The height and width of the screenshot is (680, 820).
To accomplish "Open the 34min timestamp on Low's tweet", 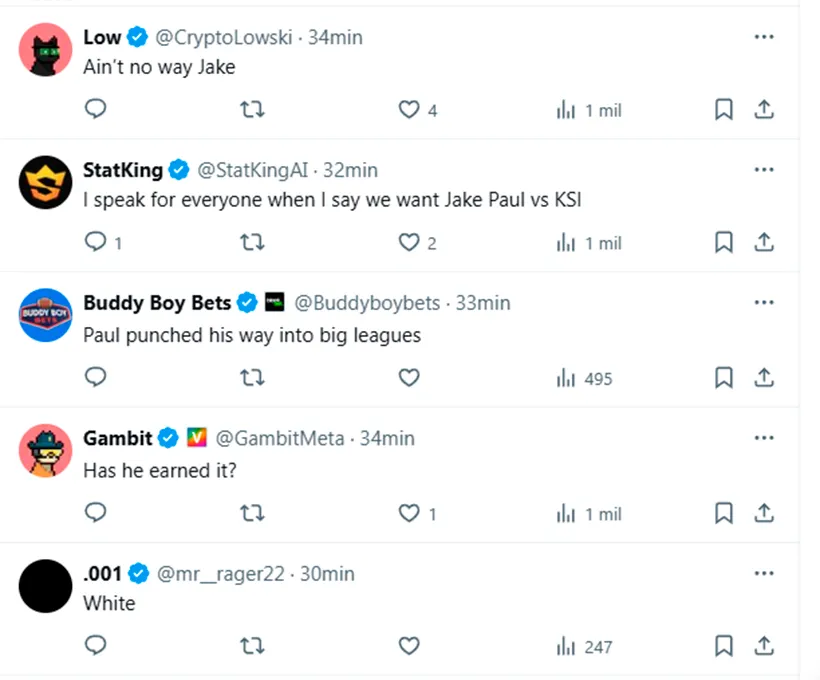I will tap(335, 37).
